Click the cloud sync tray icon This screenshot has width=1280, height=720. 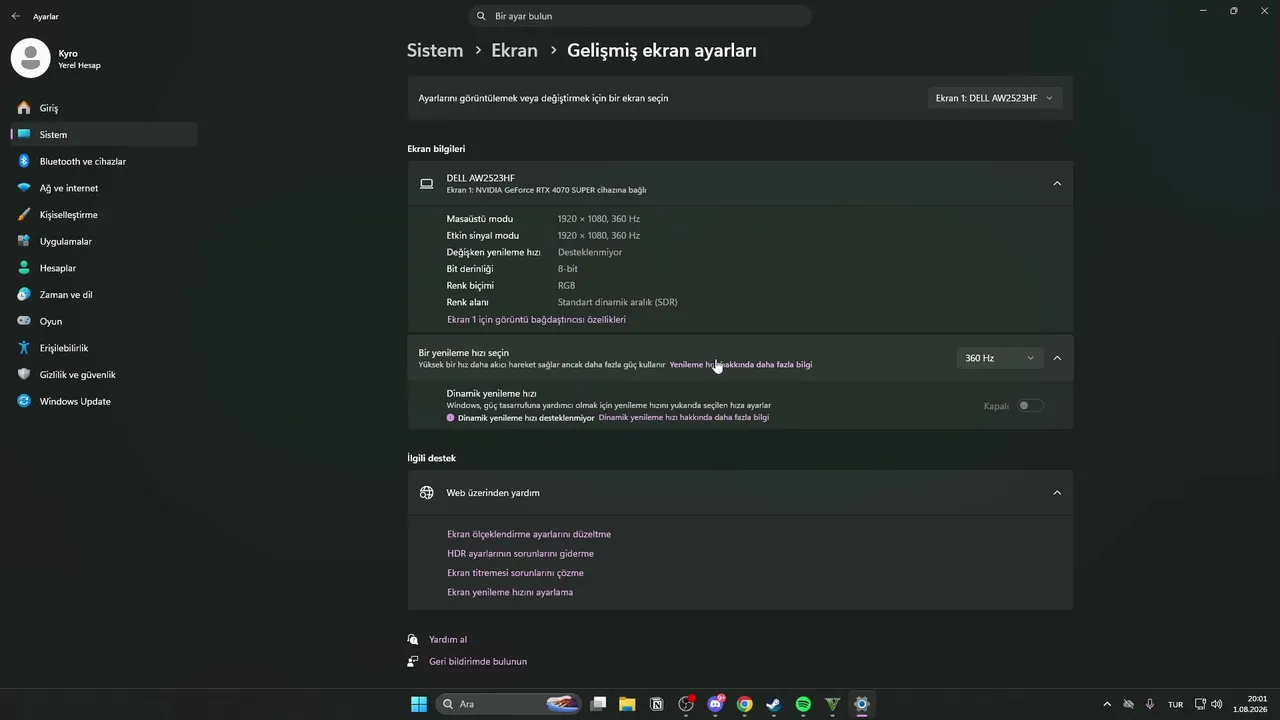click(x=1129, y=704)
